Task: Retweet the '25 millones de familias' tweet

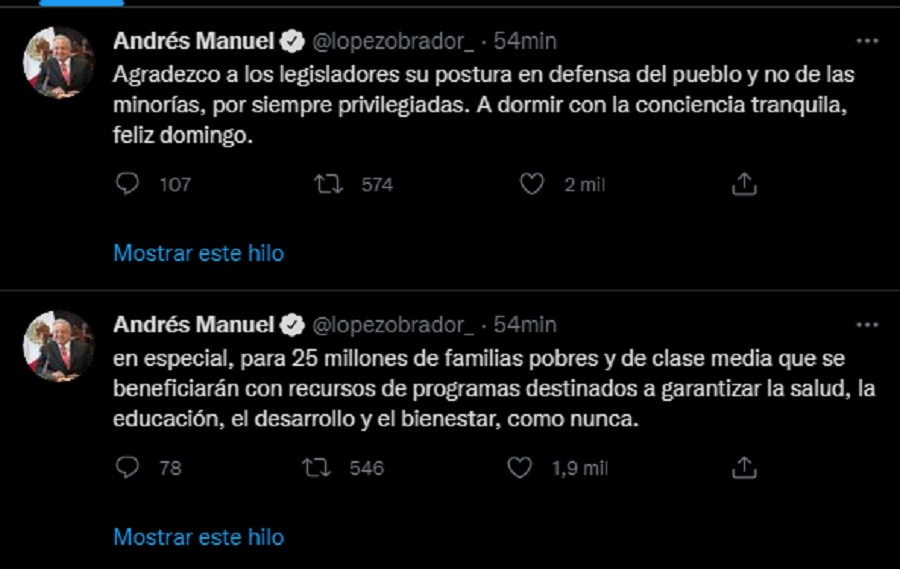Action: (317, 467)
